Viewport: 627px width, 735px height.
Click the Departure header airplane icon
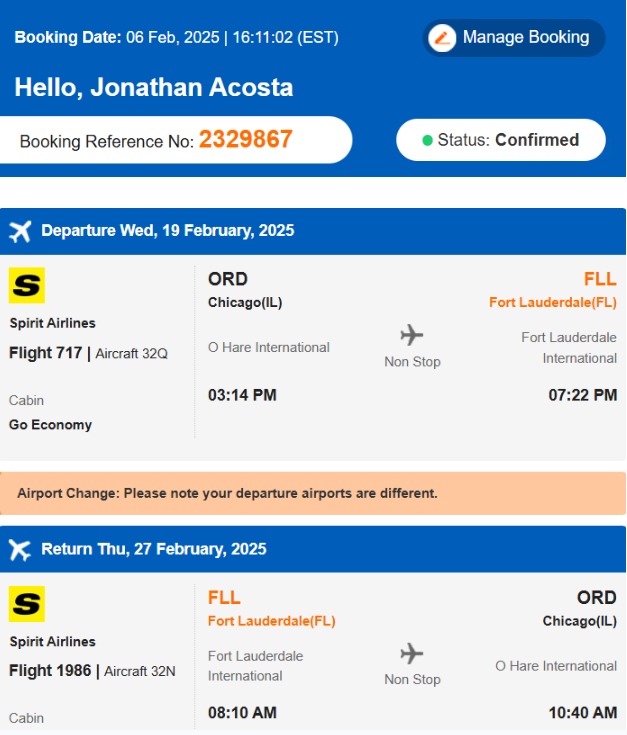[20, 231]
